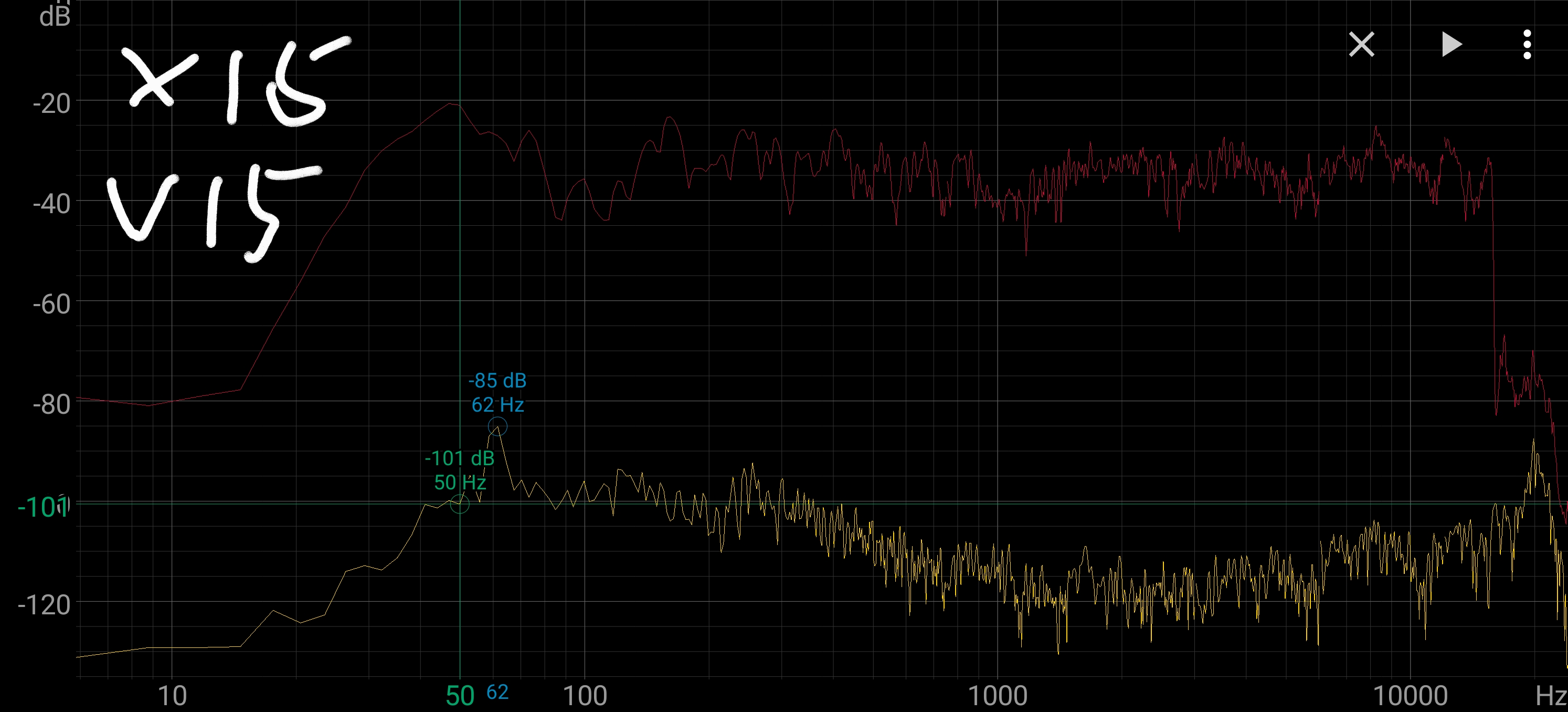Tap the blue peak marker circle at 62 Hz
This screenshot has height=712, width=1568.
[497, 426]
